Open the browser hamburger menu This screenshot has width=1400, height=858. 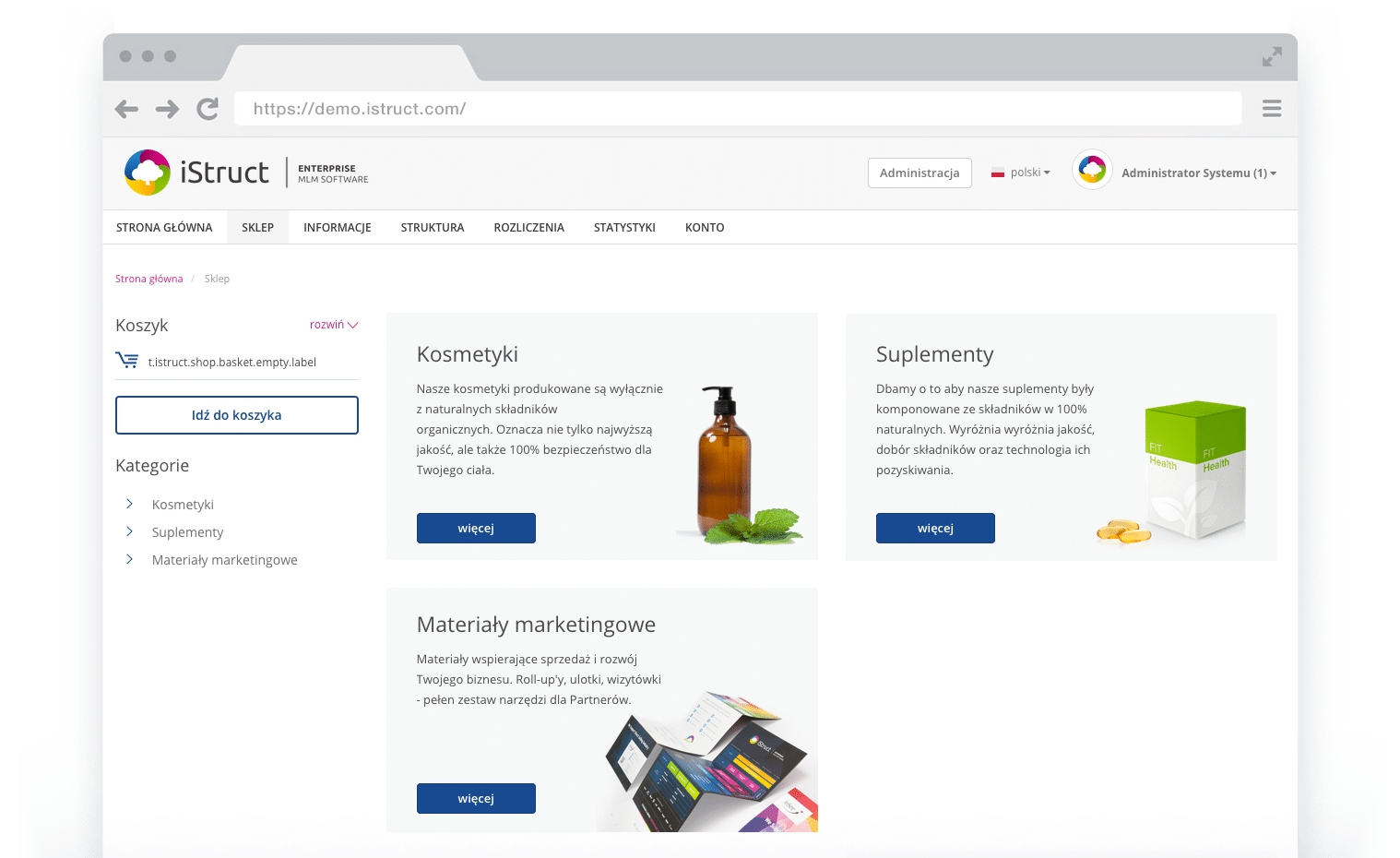coord(1271,108)
